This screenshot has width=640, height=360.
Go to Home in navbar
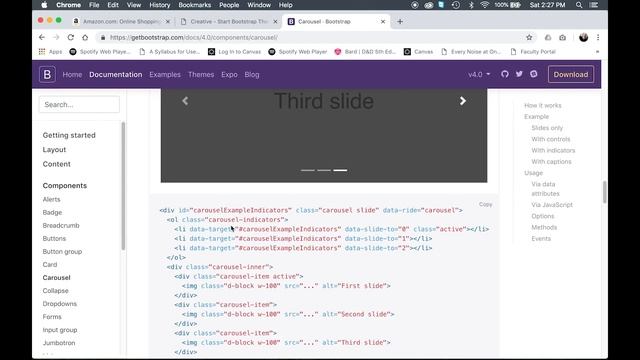coord(72,75)
